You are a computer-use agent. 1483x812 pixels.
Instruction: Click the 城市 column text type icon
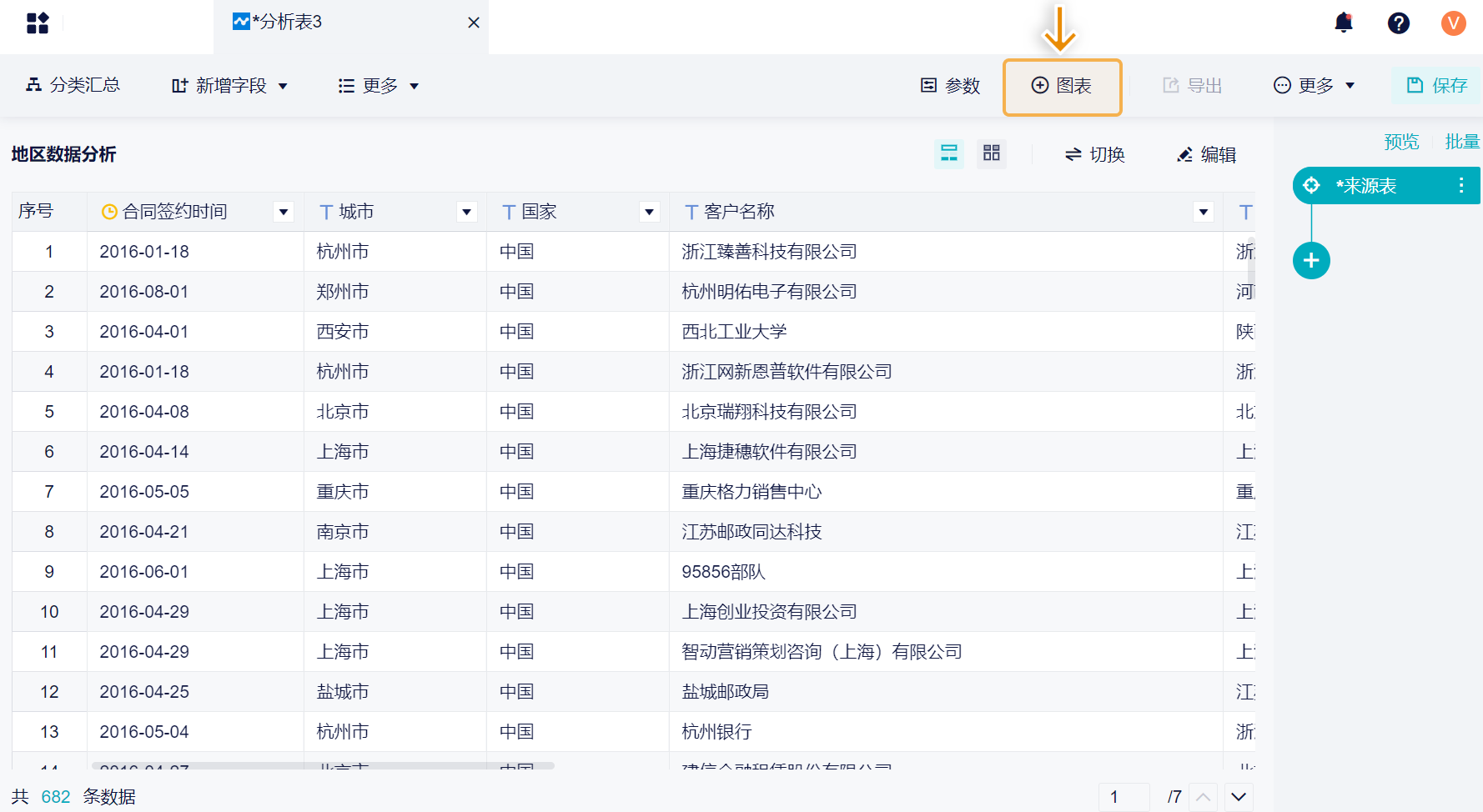(x=326, y=213)
